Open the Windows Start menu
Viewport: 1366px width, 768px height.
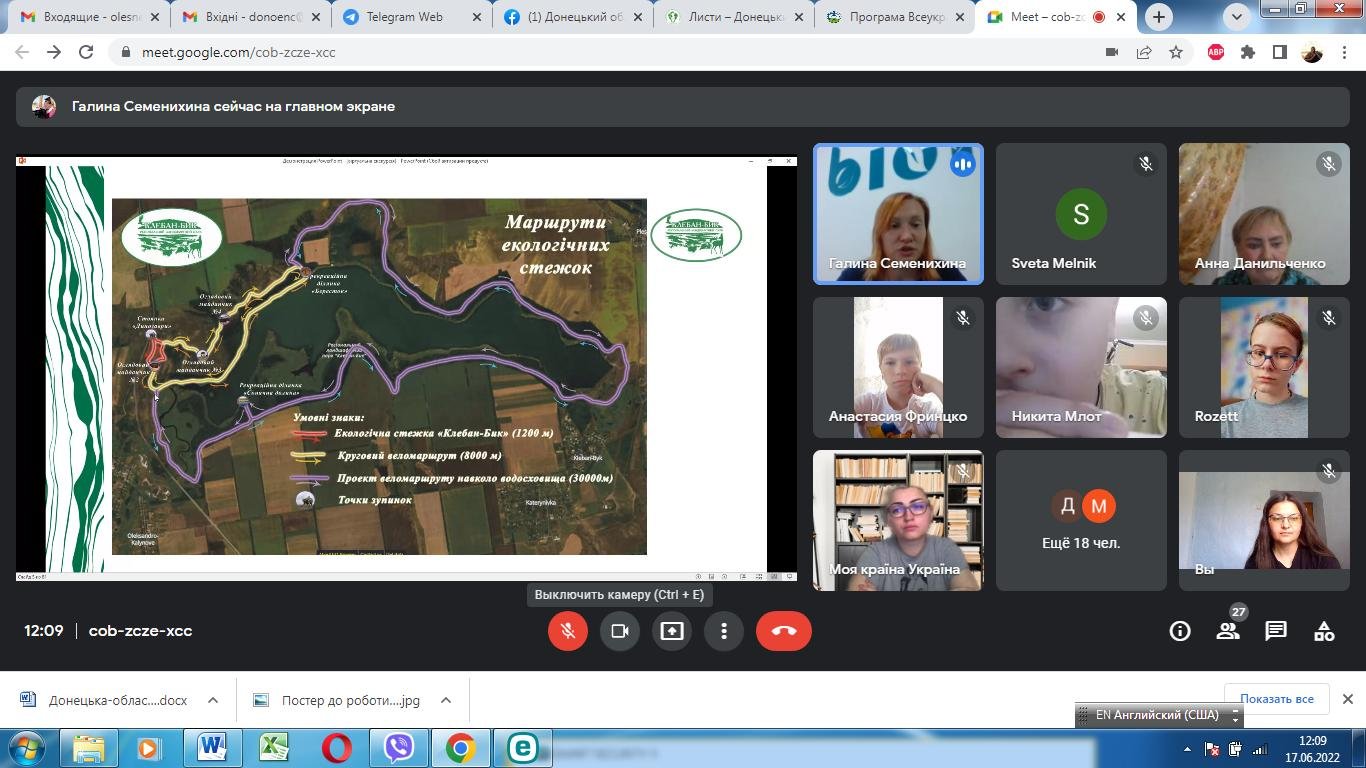tap(26, 748)
